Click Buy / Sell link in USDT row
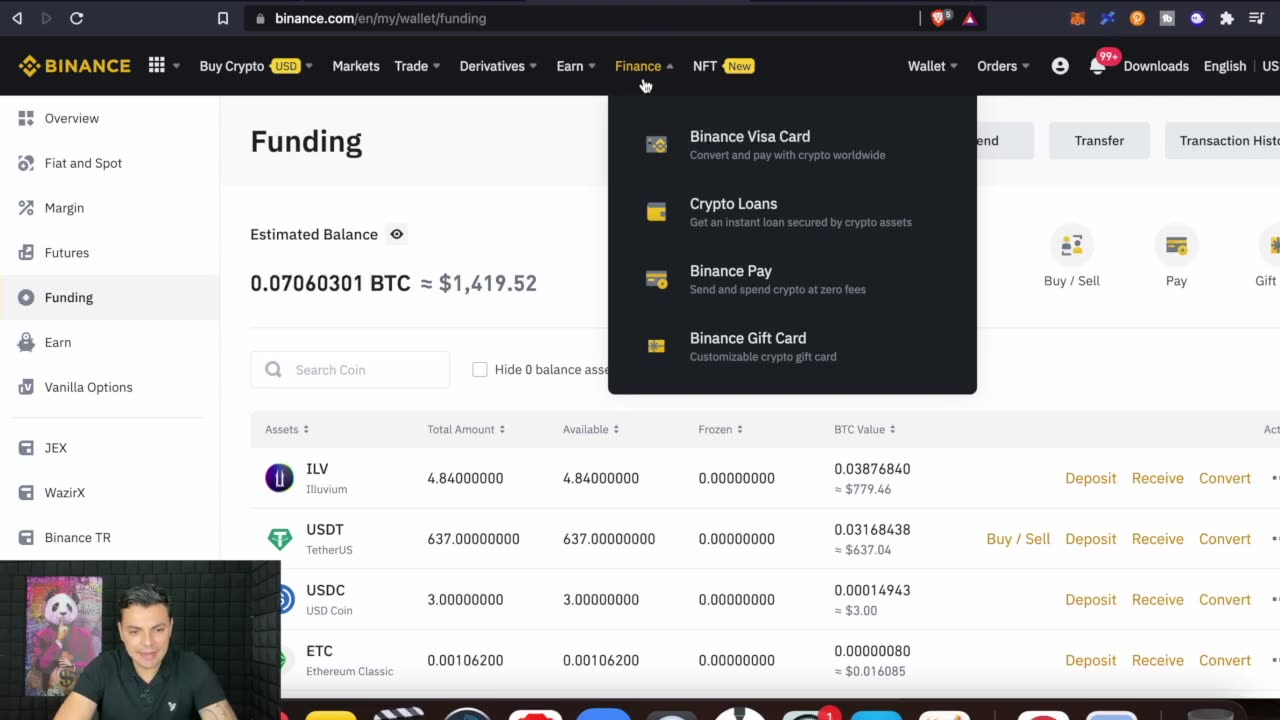This screenshot has height=720, width=1280. pyautogui.click(x=1018, y=539)
